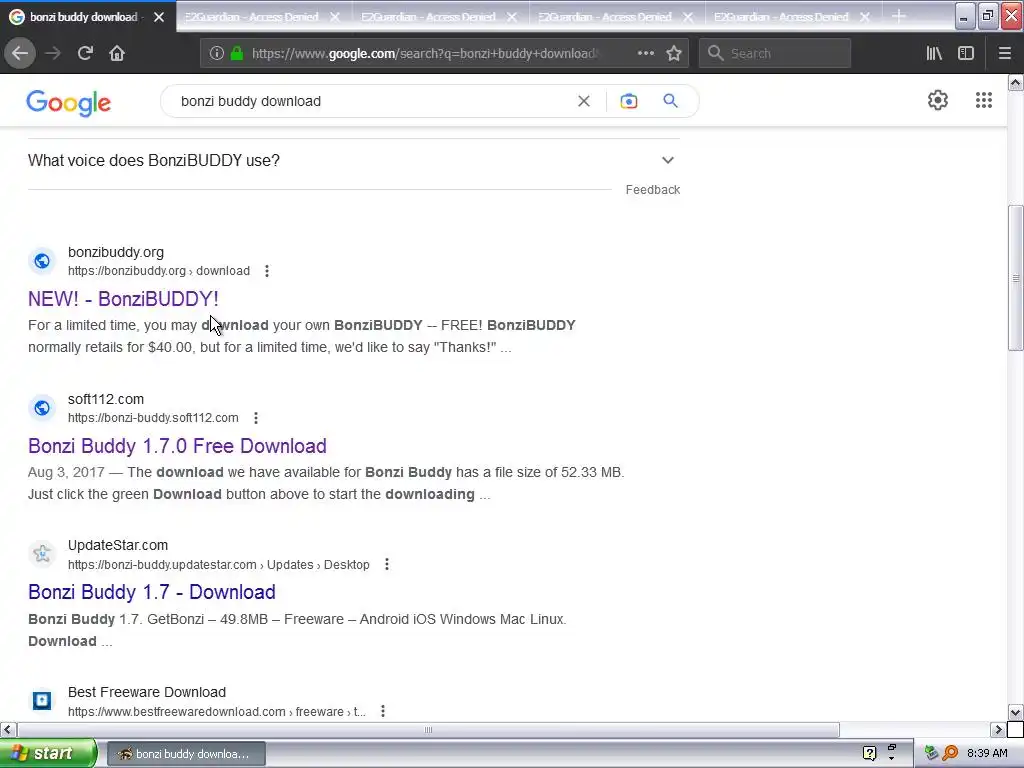Show site information icon in address bar

217,54
